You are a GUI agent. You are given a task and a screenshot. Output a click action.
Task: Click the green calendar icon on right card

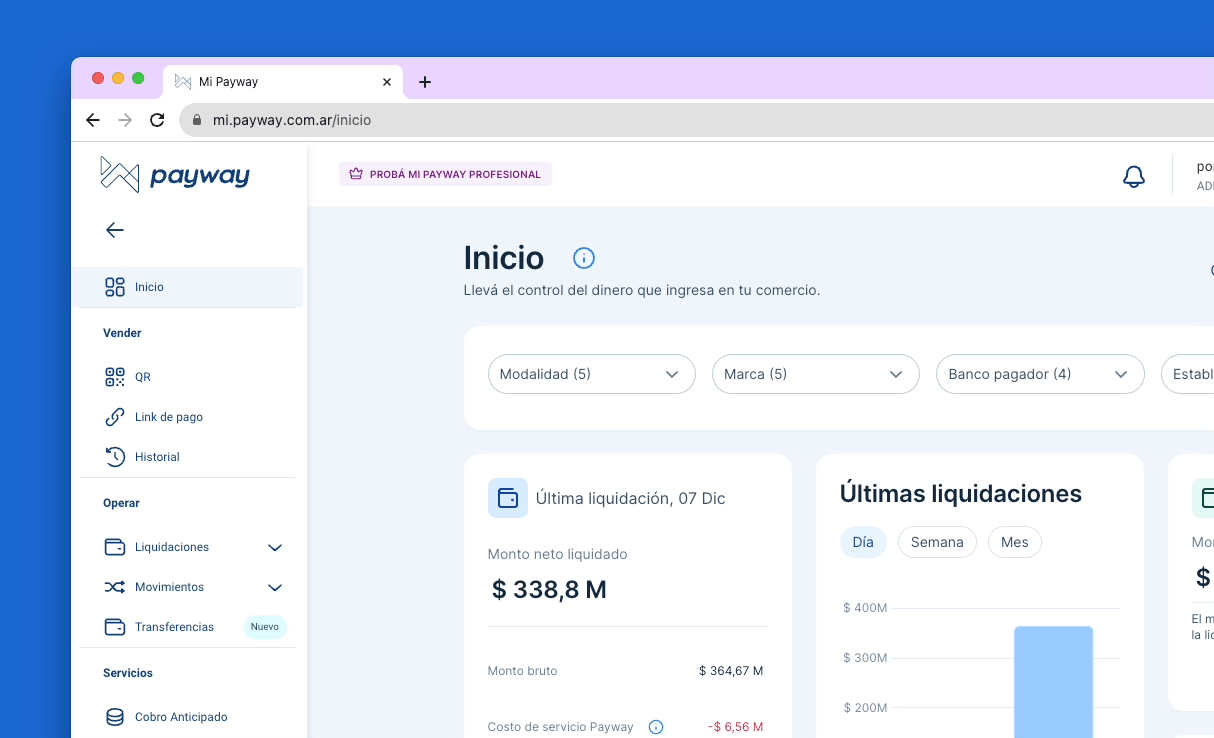tap(1203, 498)
